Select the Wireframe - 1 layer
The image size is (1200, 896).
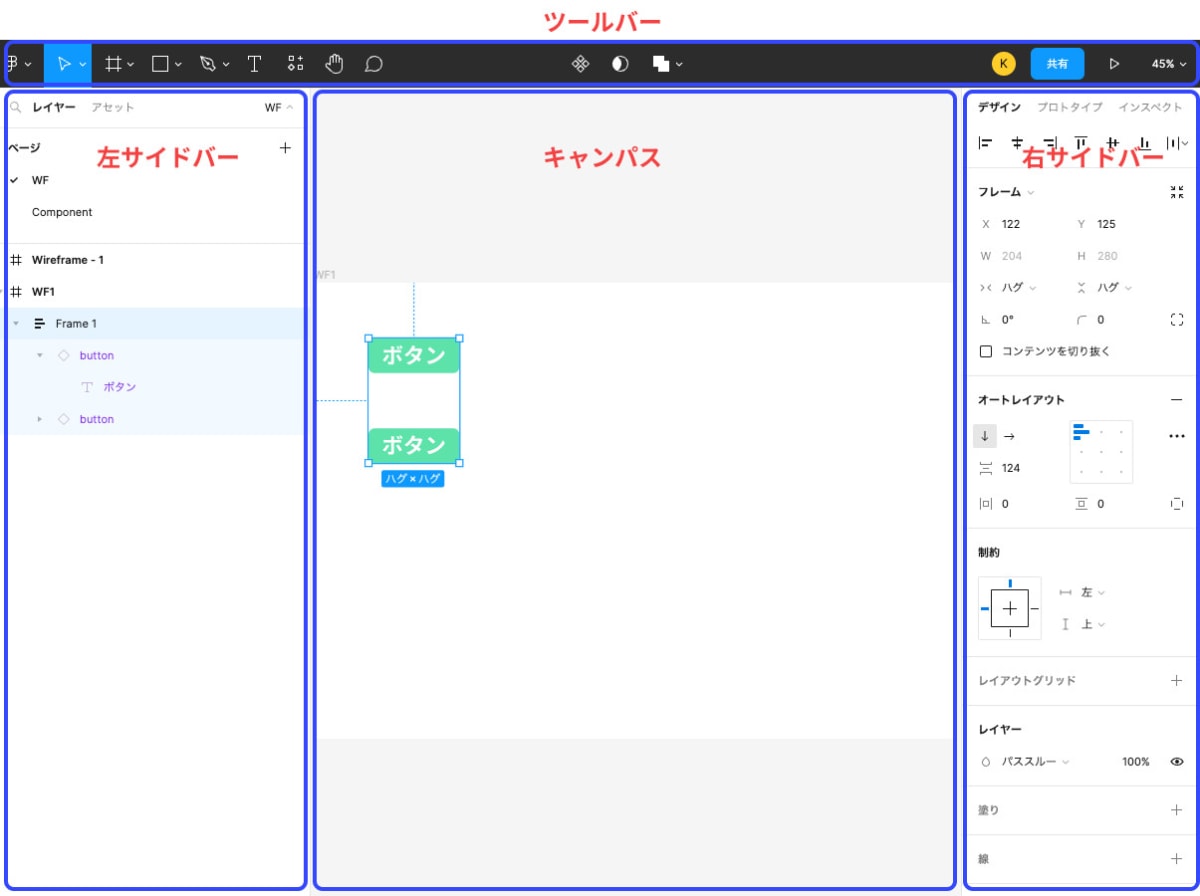tap(68, 260)
